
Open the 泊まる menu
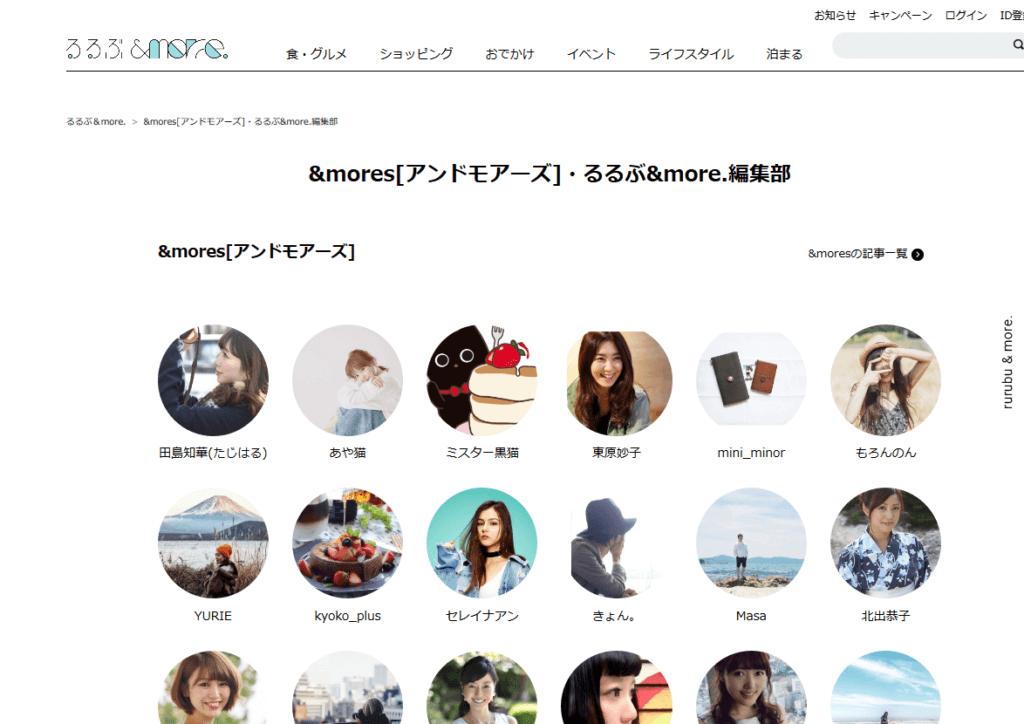[x=784, y=54]
